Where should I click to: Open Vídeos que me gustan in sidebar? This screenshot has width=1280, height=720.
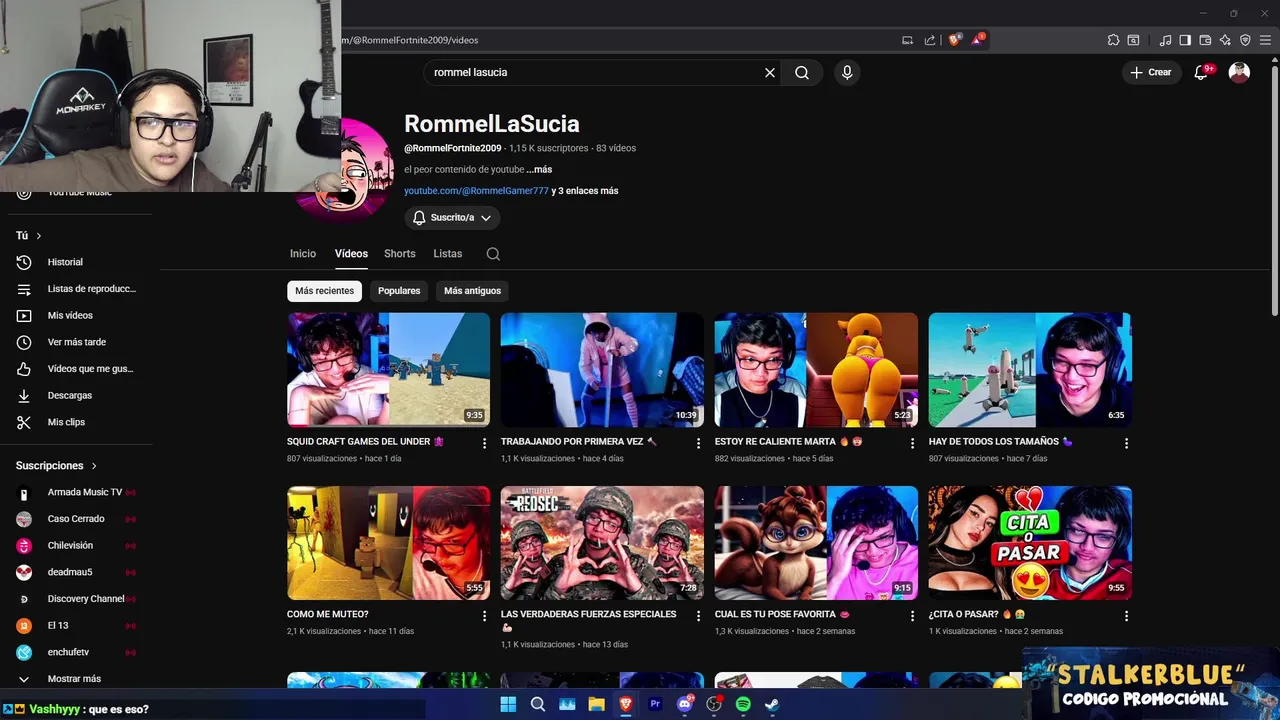coord(76,369)
